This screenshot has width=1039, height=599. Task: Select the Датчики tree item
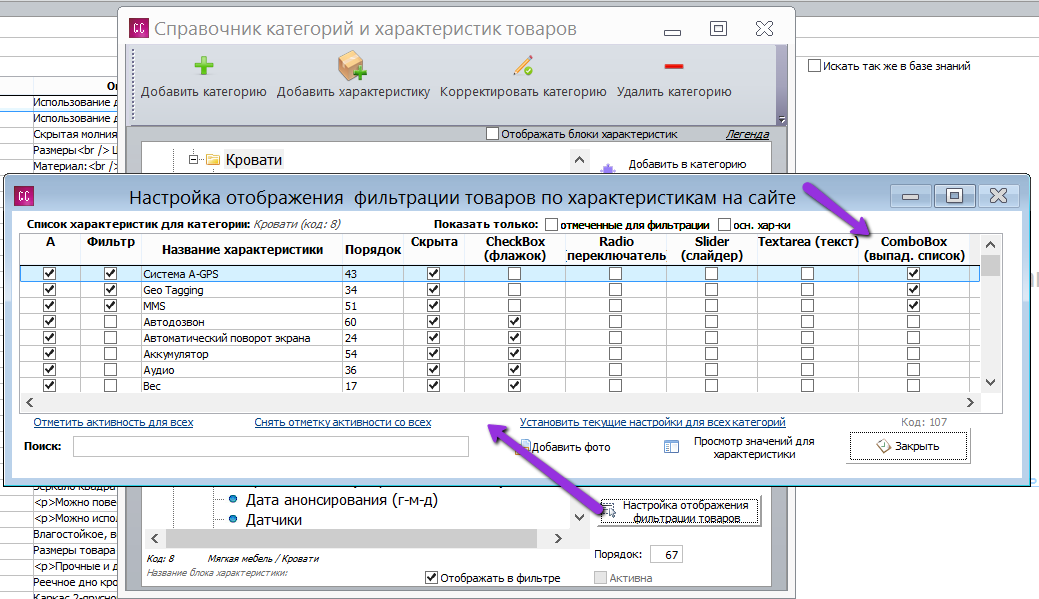coord(274,520)
